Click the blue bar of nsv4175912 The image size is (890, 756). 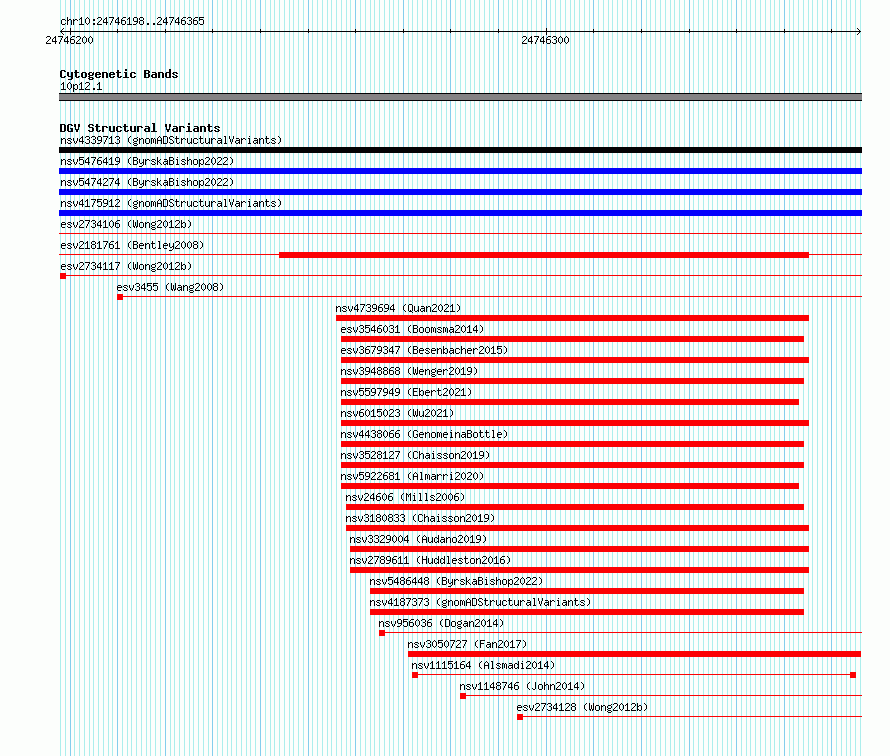coord(460,213)
